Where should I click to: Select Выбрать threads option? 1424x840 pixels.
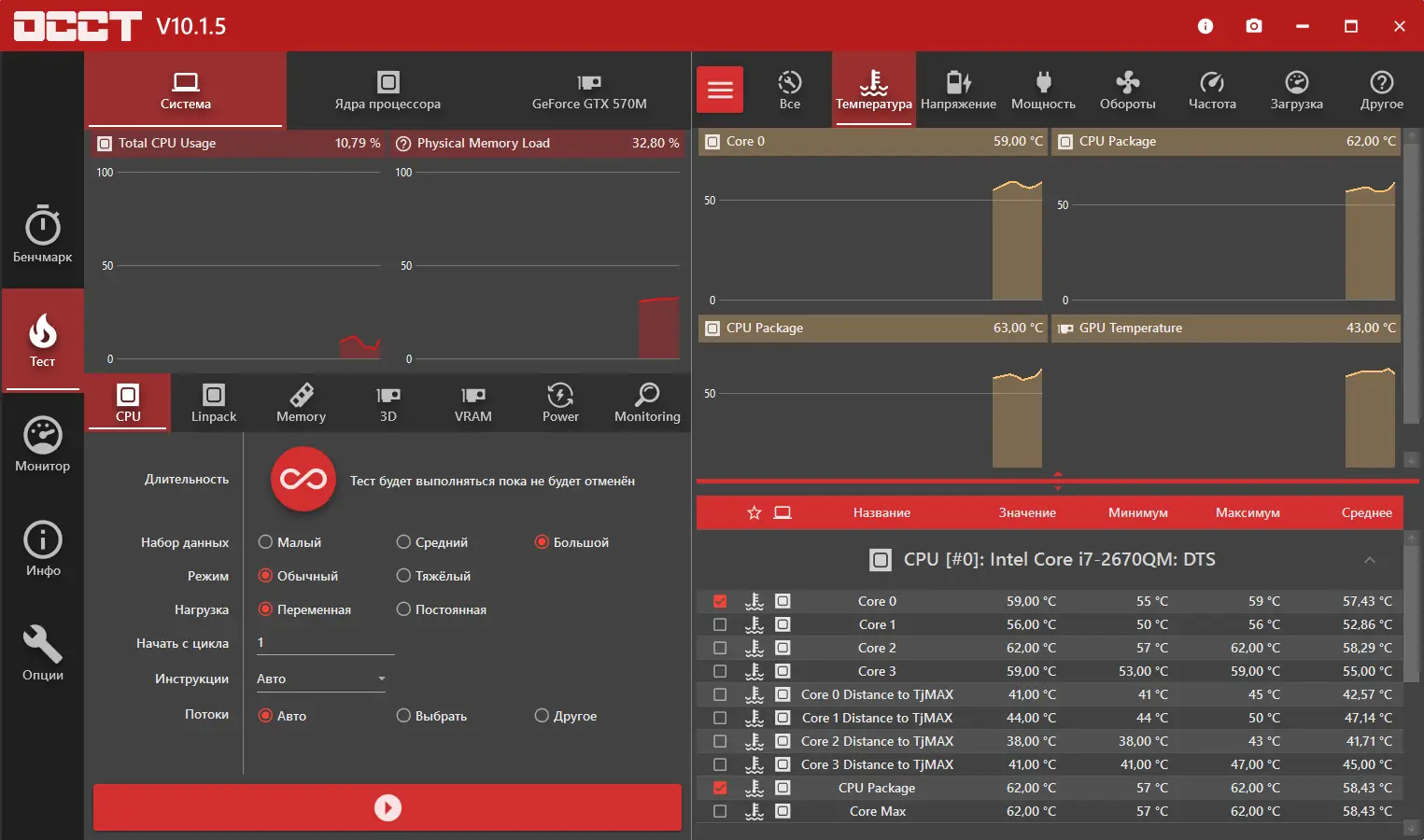pyautogui.click(x=431, y=716)
